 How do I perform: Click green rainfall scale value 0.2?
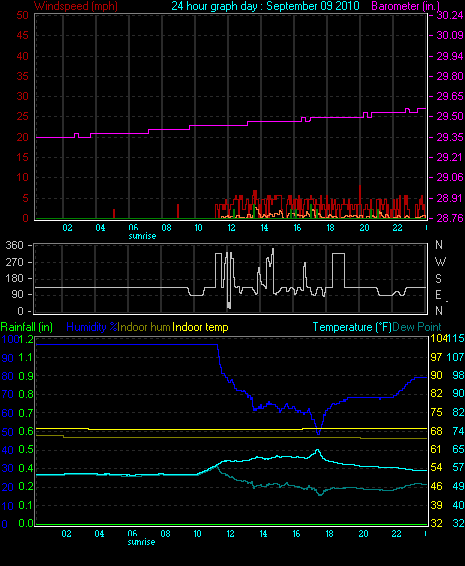[x=26, y=487]
